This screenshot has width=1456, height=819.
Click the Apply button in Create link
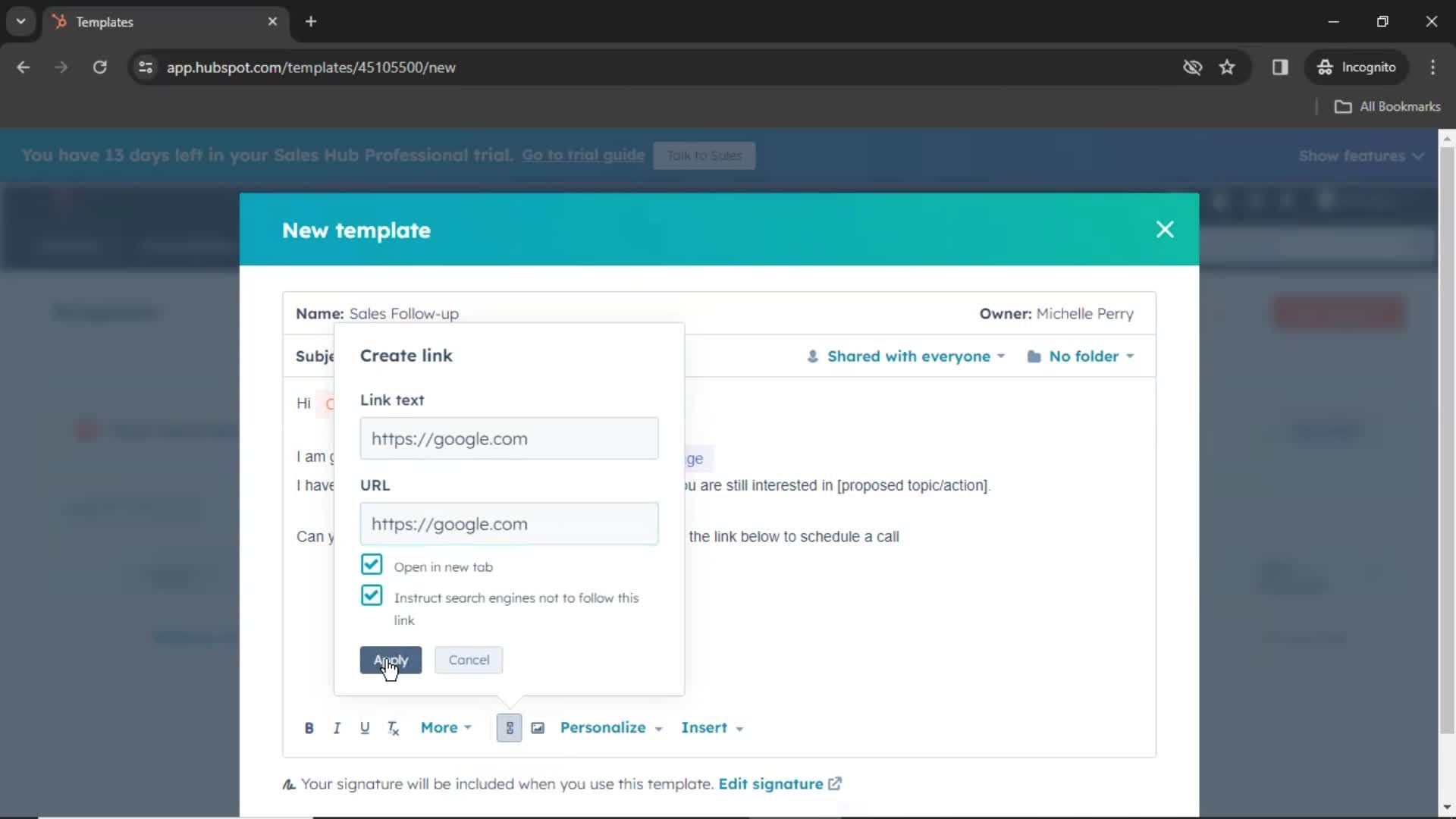391,661
